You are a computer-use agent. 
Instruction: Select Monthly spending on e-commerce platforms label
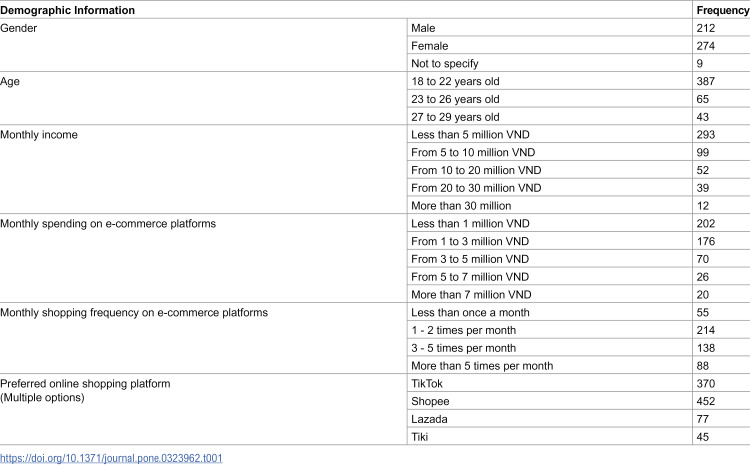point(108,223)
